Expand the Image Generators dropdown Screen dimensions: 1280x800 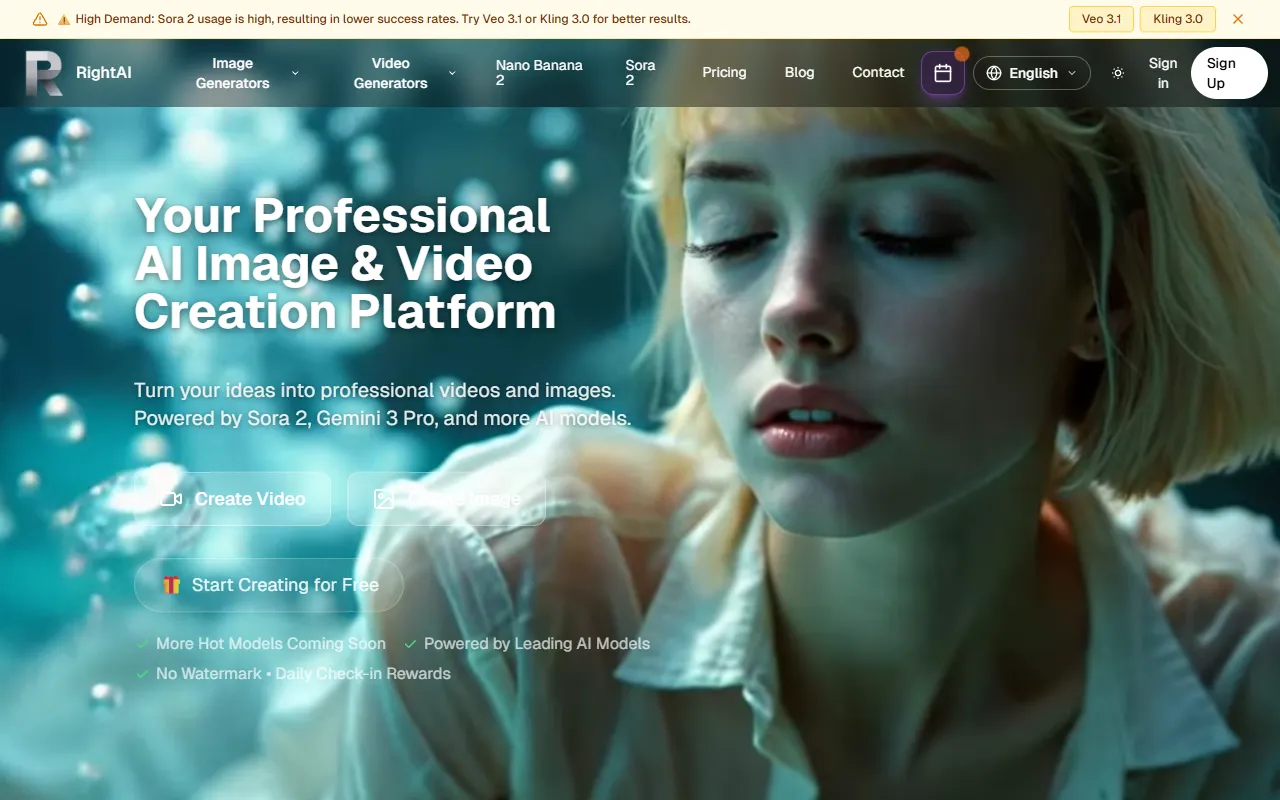coord(295,73)
